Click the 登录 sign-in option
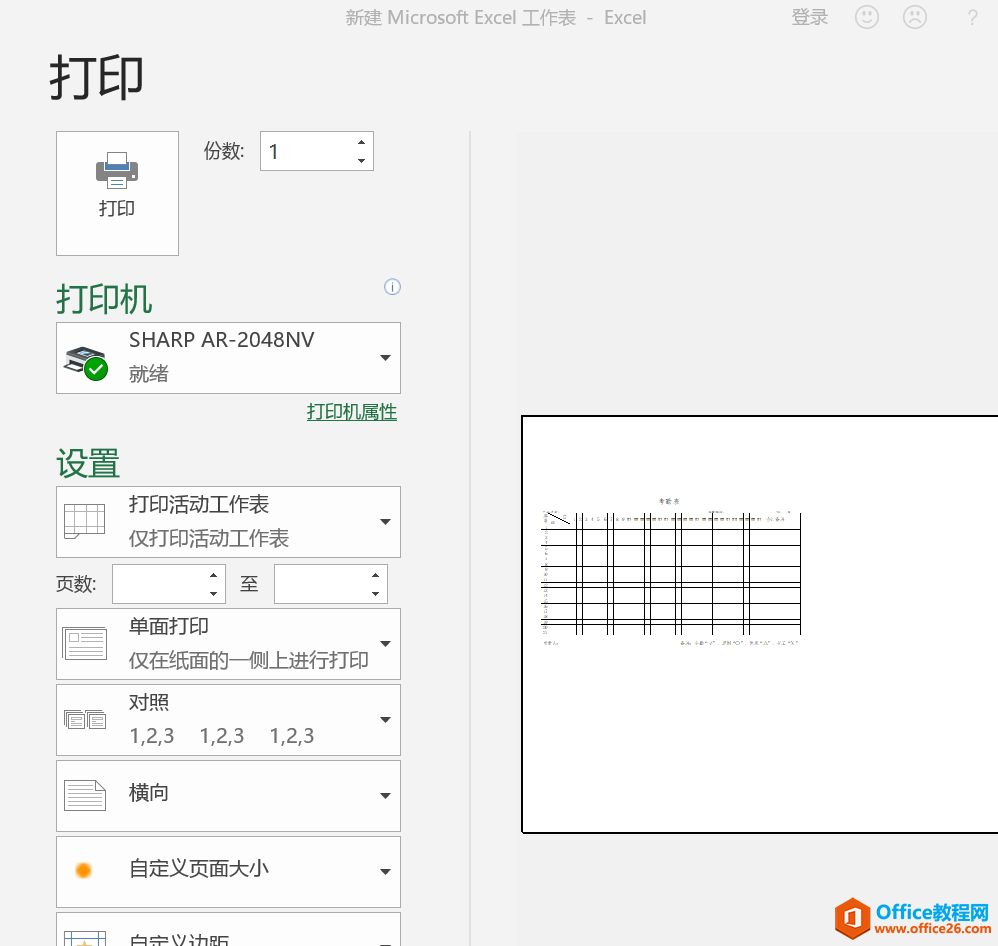Image resolution: width=998 pixels, height=946 pixels. pyautogui.click(x=810, y=17)
